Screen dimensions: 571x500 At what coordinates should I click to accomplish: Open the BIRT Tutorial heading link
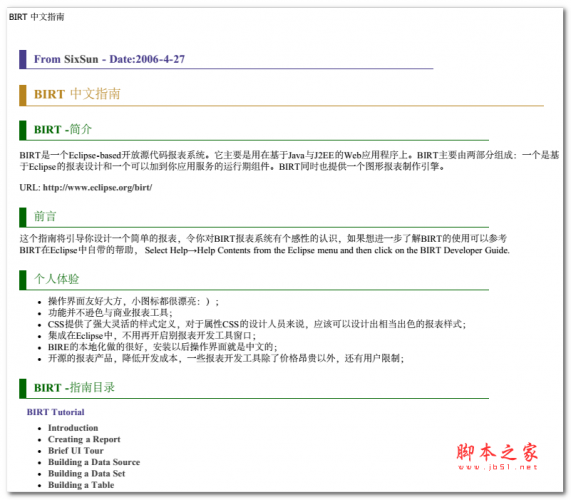(x=55, y=412)
